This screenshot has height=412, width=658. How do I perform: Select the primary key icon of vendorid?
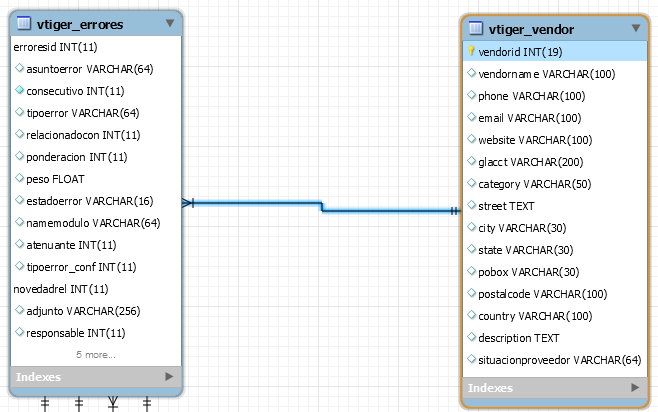pyautogui.click(x=471, y=51)
